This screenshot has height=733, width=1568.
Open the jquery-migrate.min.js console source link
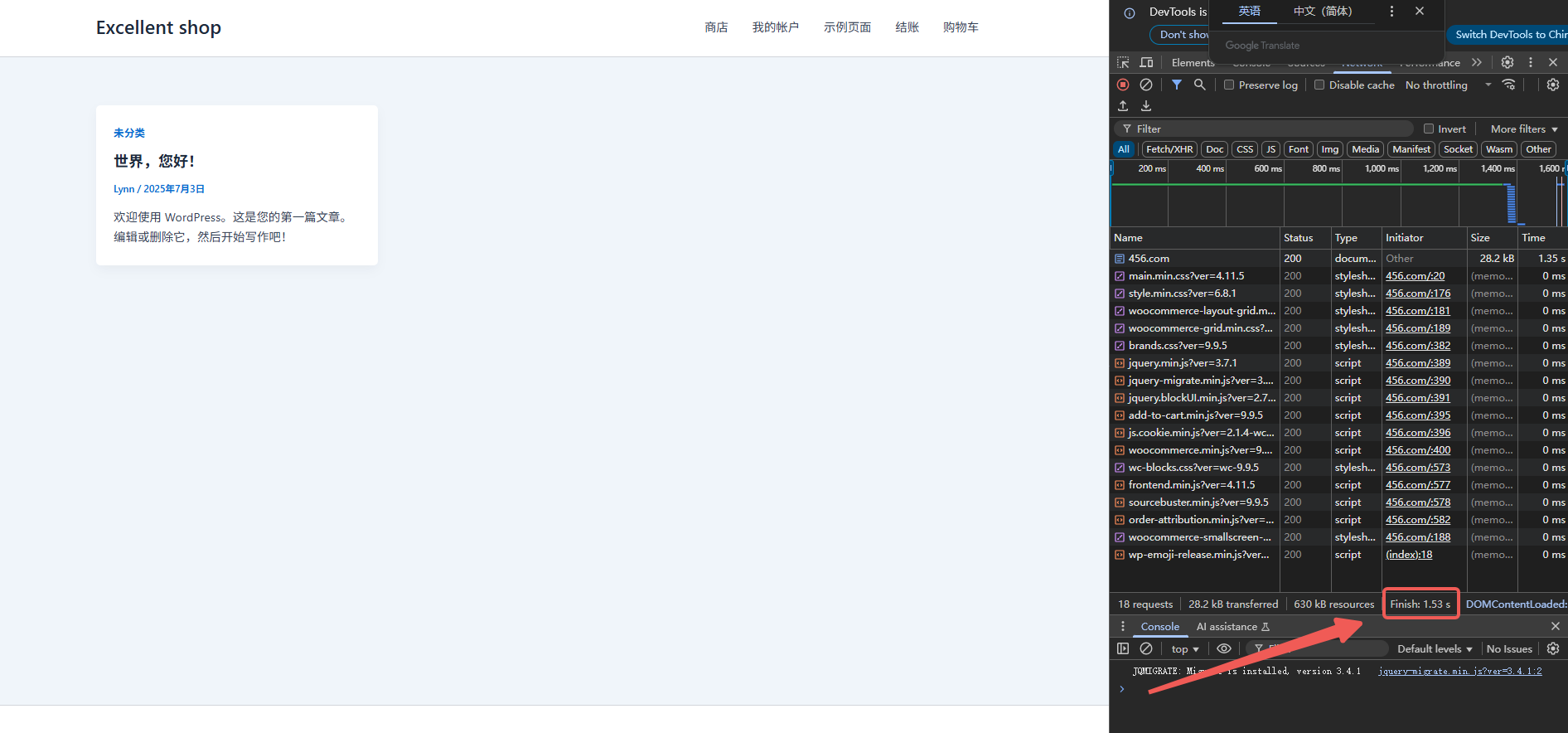[x=1459, y=671]
